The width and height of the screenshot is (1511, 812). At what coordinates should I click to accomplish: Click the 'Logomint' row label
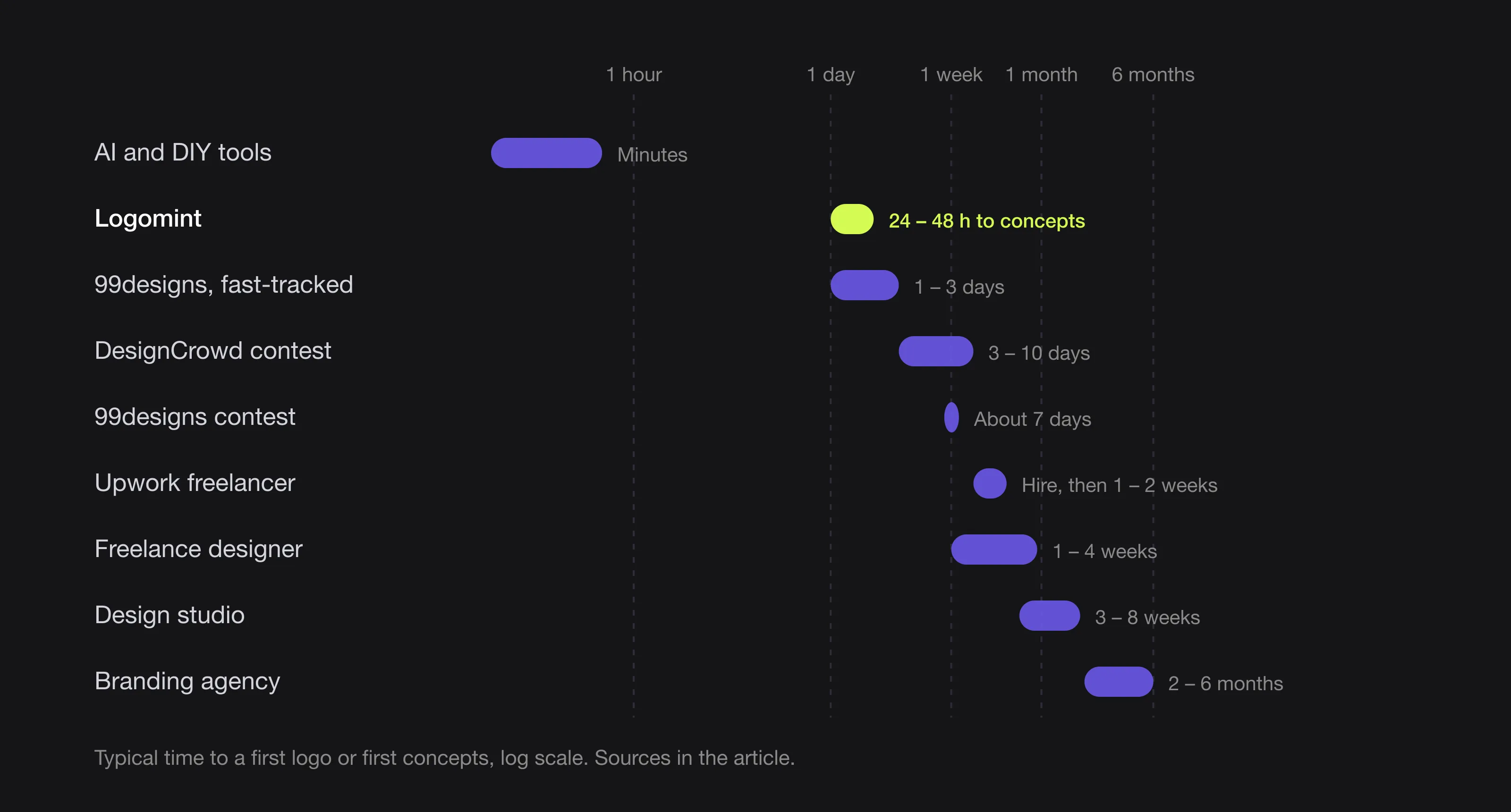pos(148,219)
